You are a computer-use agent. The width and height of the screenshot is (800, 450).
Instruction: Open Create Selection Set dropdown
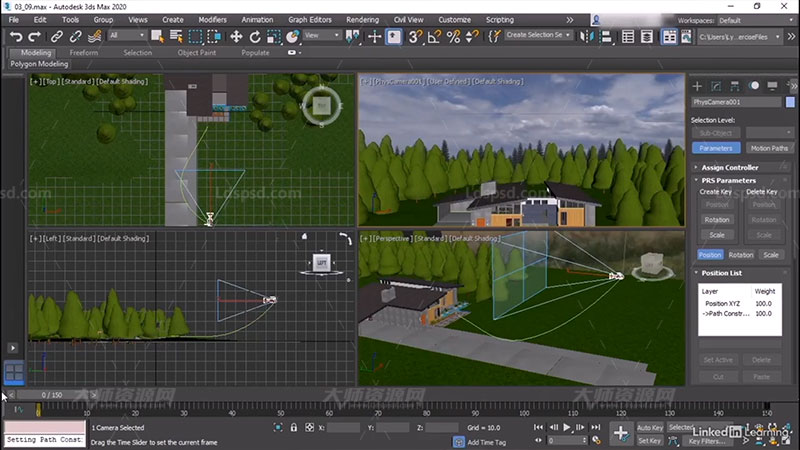(x=538, y=35)
